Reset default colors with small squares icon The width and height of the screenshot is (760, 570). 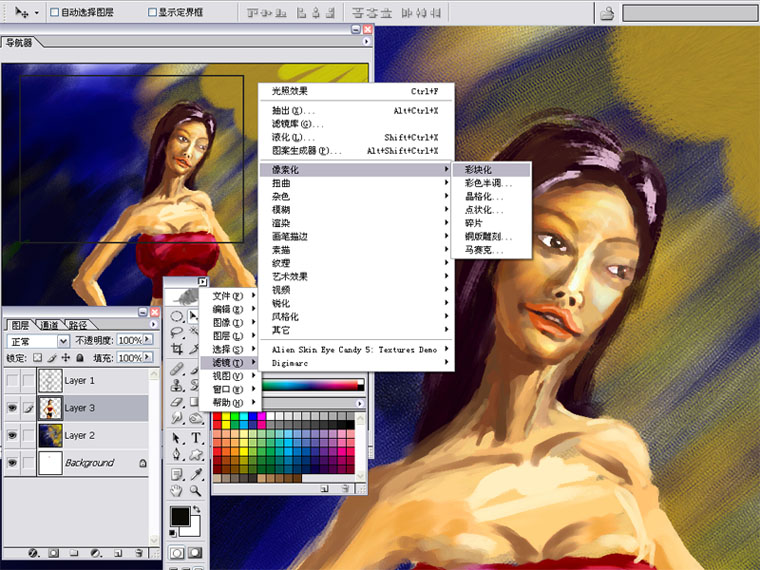point(173,533)
